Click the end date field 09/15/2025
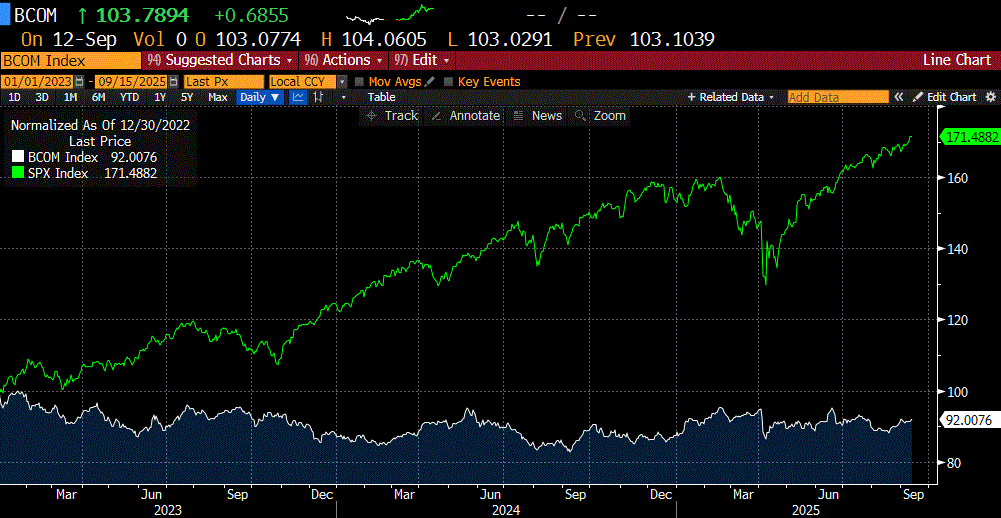Screen dimensions: 1001x518 (x=131, y=82)
